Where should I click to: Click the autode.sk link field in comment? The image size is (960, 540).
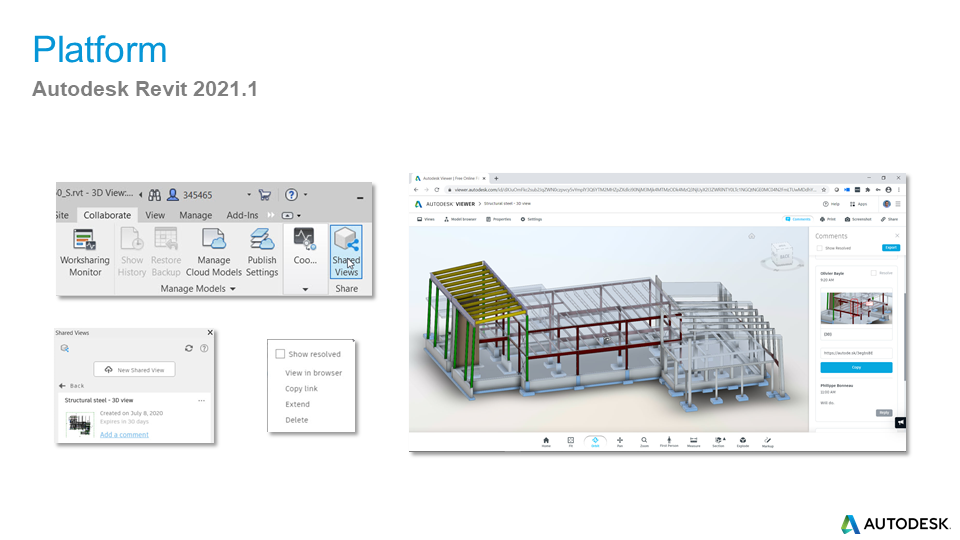tap(856, 353)
